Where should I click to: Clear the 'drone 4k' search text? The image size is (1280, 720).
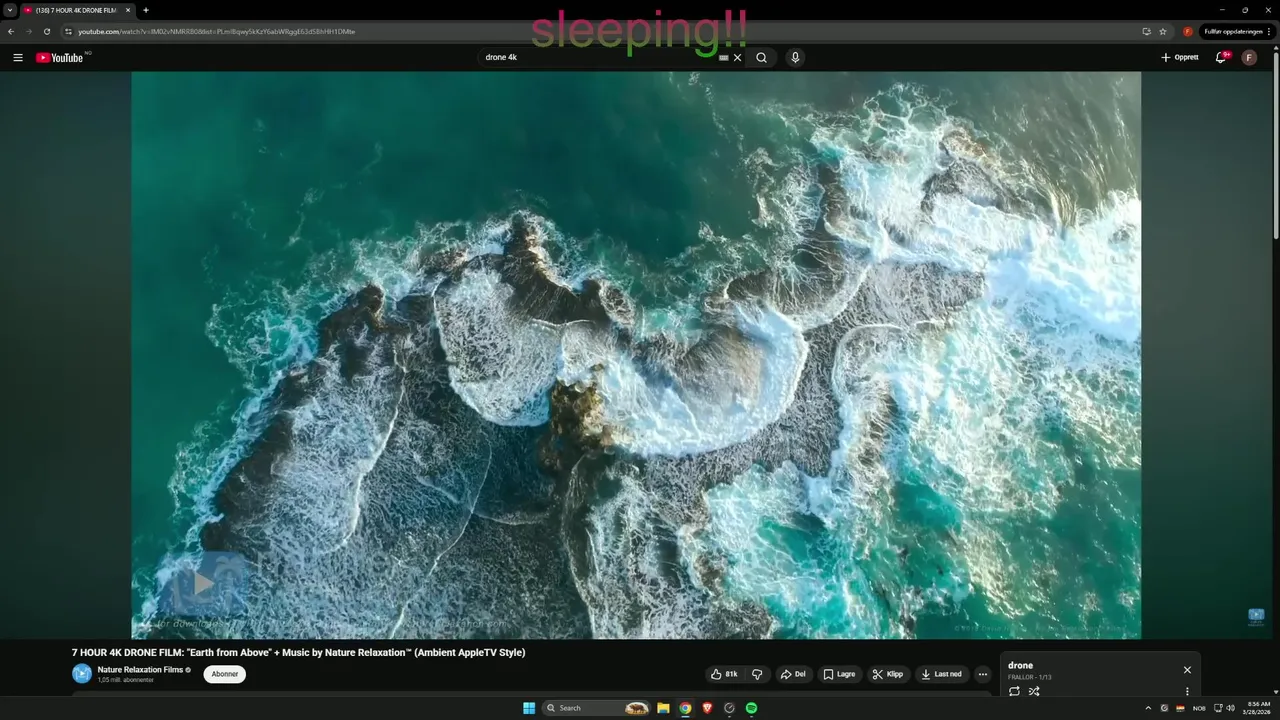pos(738,58)
